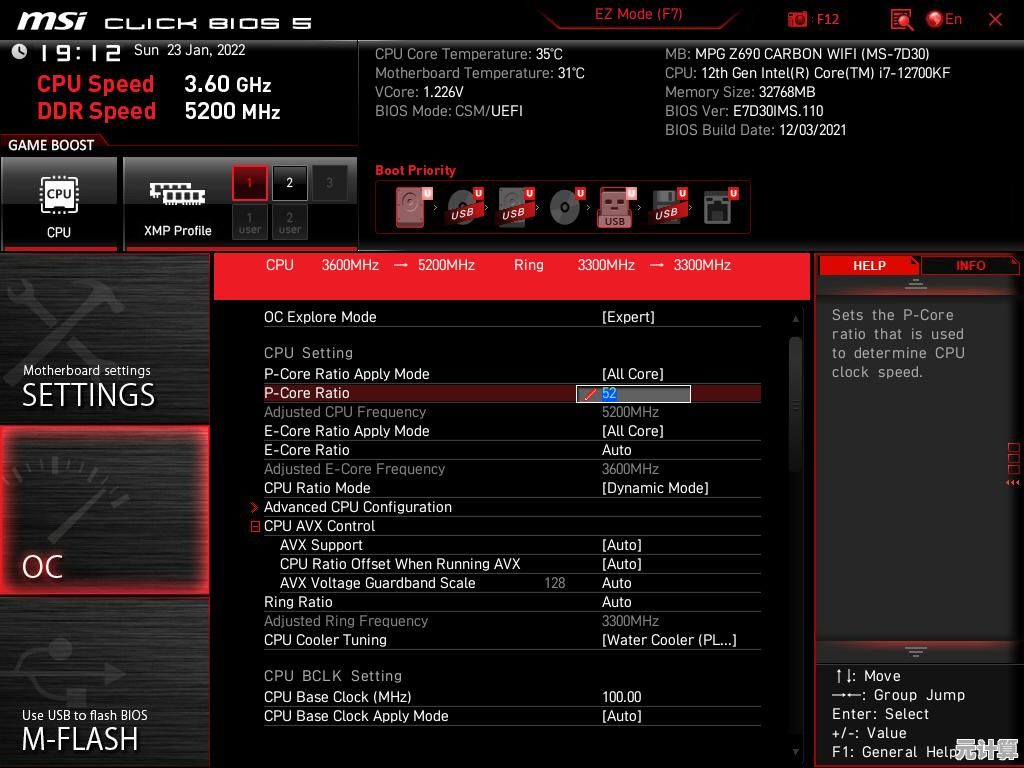Take a screenshot with the F12 camera icon

tap(797, 19)
